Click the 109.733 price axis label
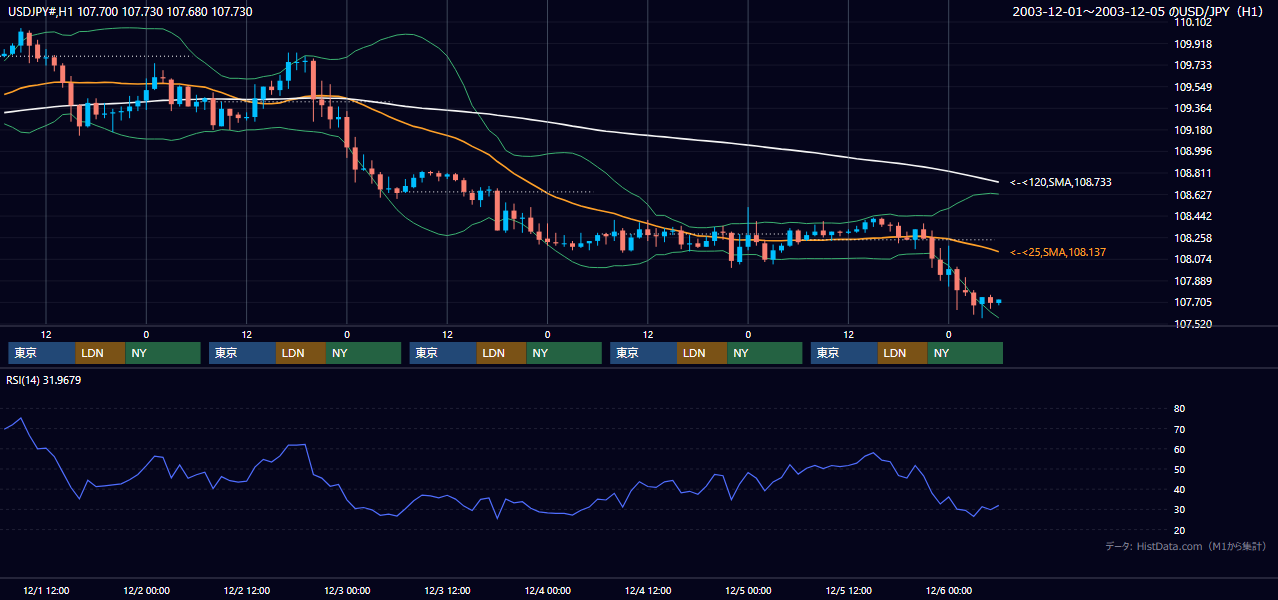 (1192, 65)
